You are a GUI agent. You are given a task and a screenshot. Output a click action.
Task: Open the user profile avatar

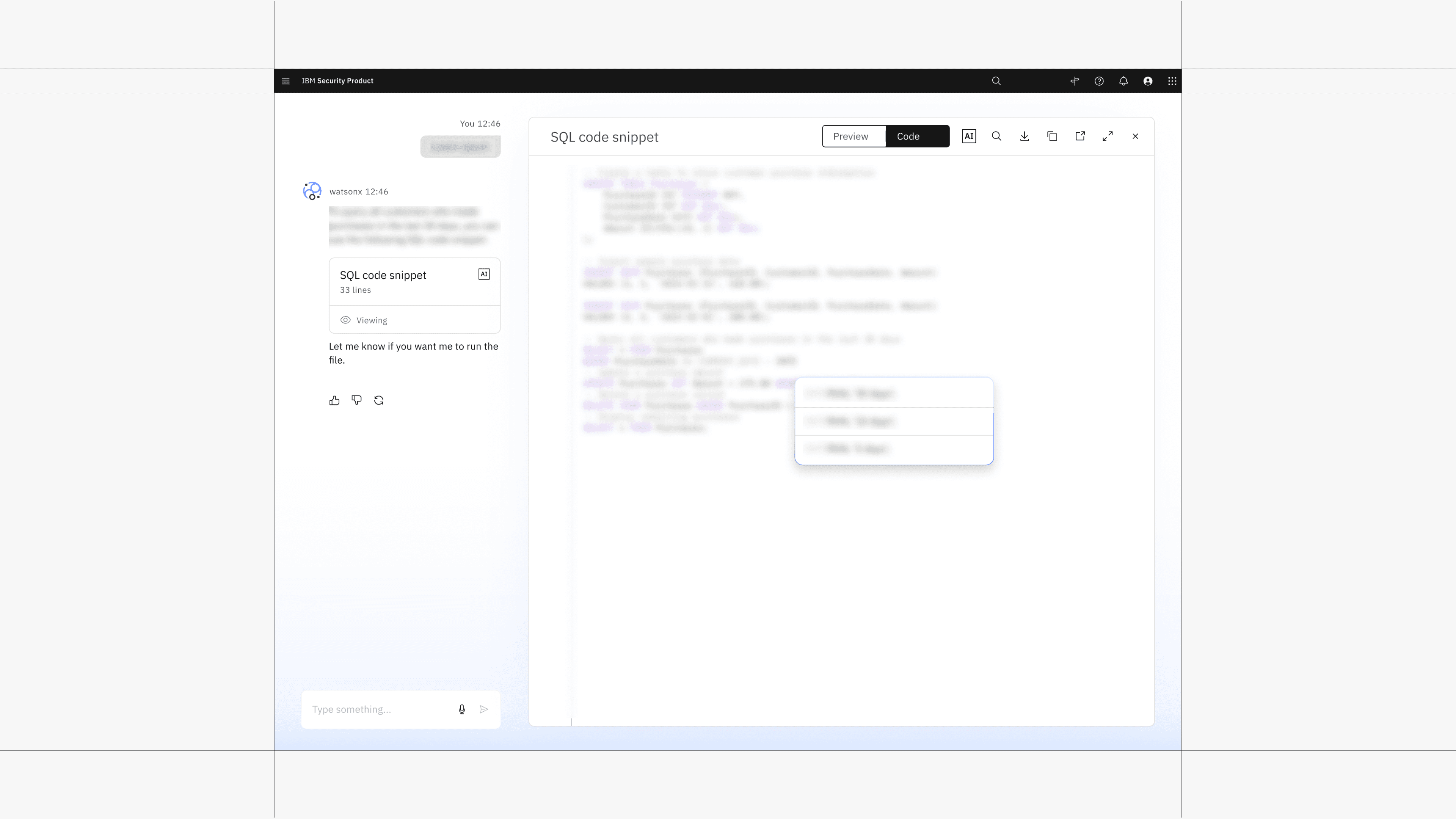coord(1147,81)
